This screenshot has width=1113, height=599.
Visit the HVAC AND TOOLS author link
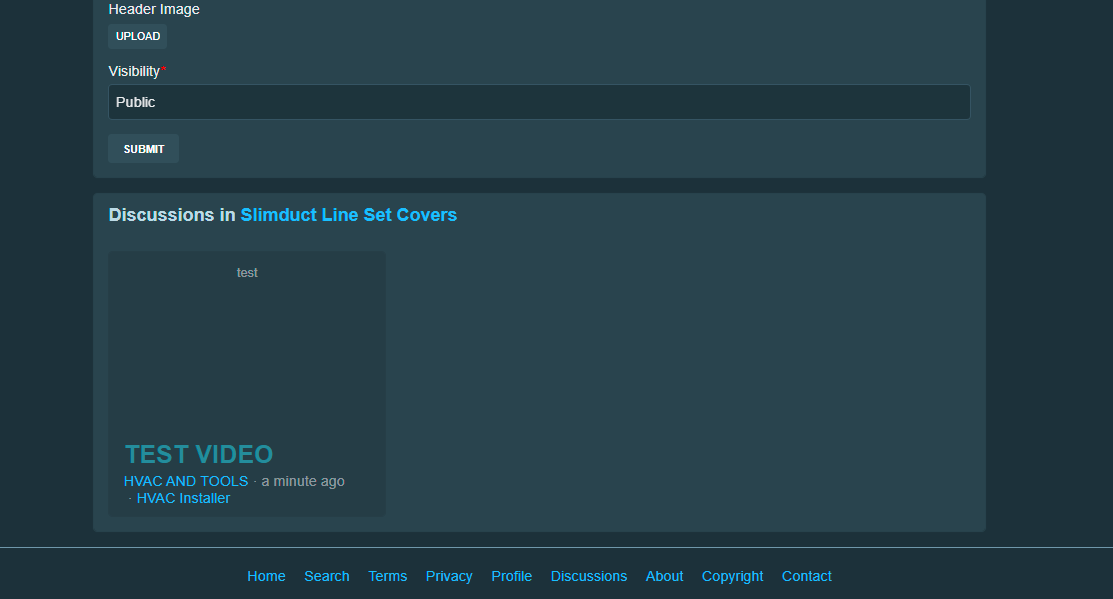pos(186,481)
